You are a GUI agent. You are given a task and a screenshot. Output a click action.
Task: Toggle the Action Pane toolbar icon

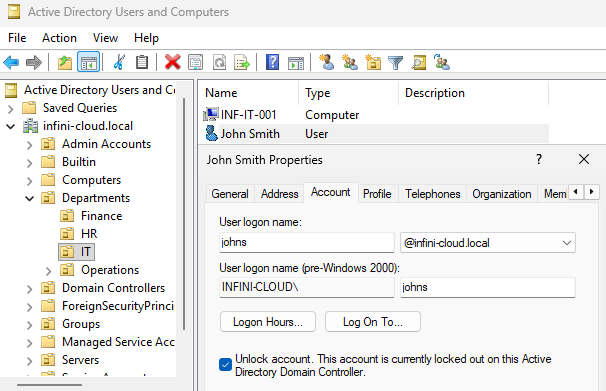[296, 63]
